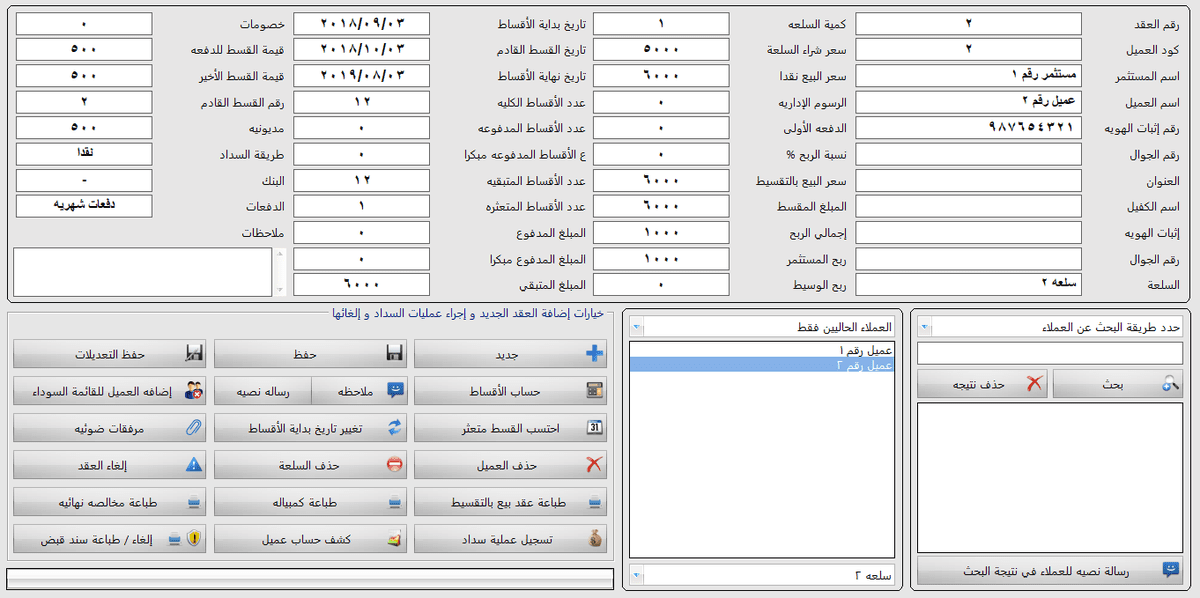Viewport: 1200px width, 598px height.
Task: Click the warning triangle icon on إلغاء العقد
Action: [194, 465]
